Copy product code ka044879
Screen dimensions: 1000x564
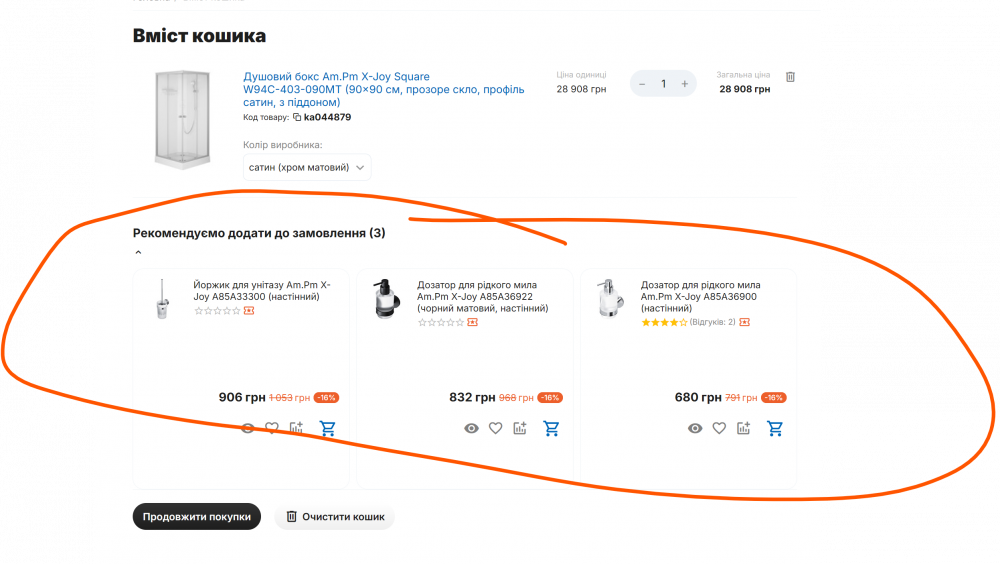click(x=297, y=117)
